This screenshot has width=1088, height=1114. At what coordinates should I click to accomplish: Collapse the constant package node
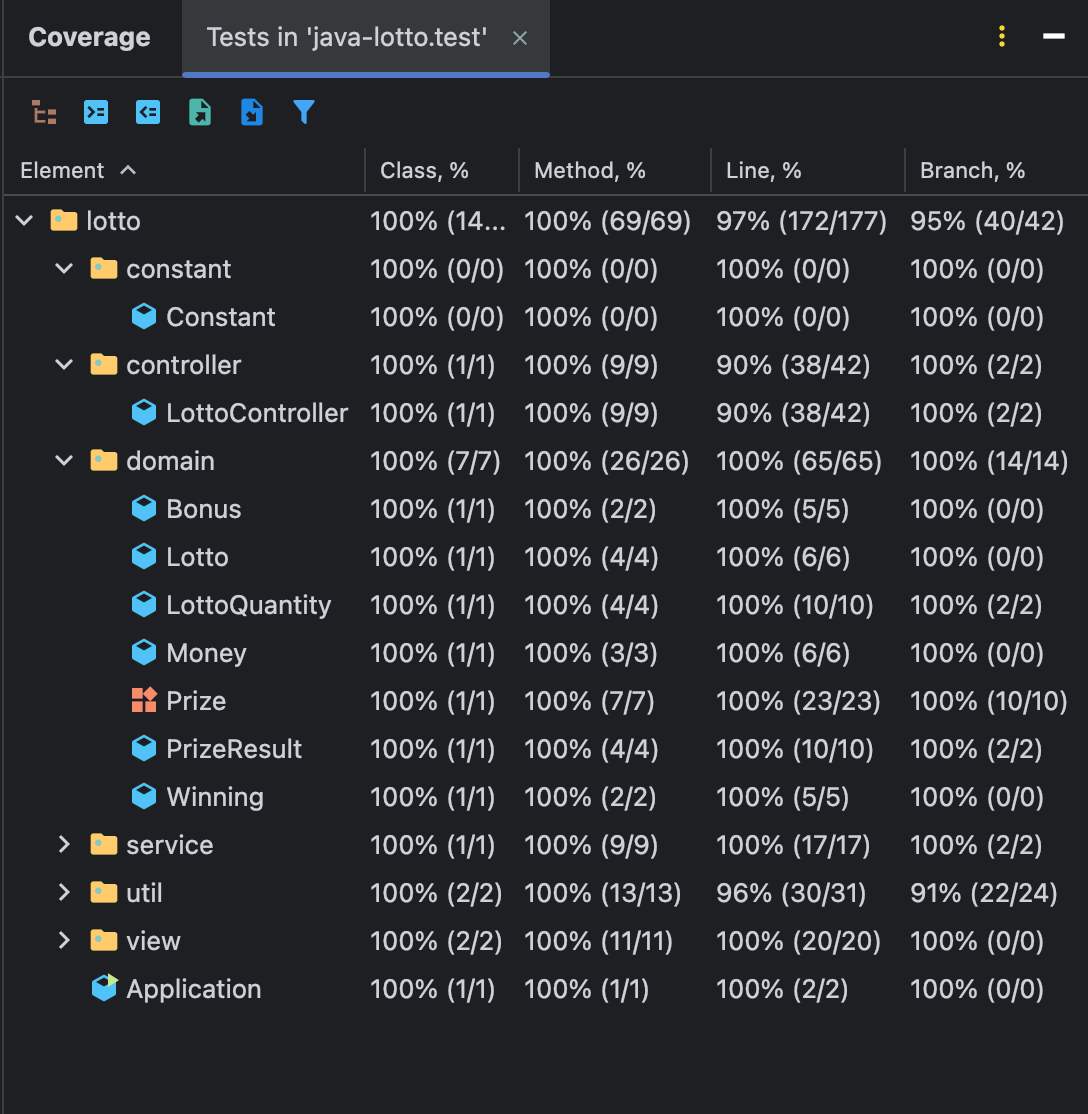click(x=64, y=269)
